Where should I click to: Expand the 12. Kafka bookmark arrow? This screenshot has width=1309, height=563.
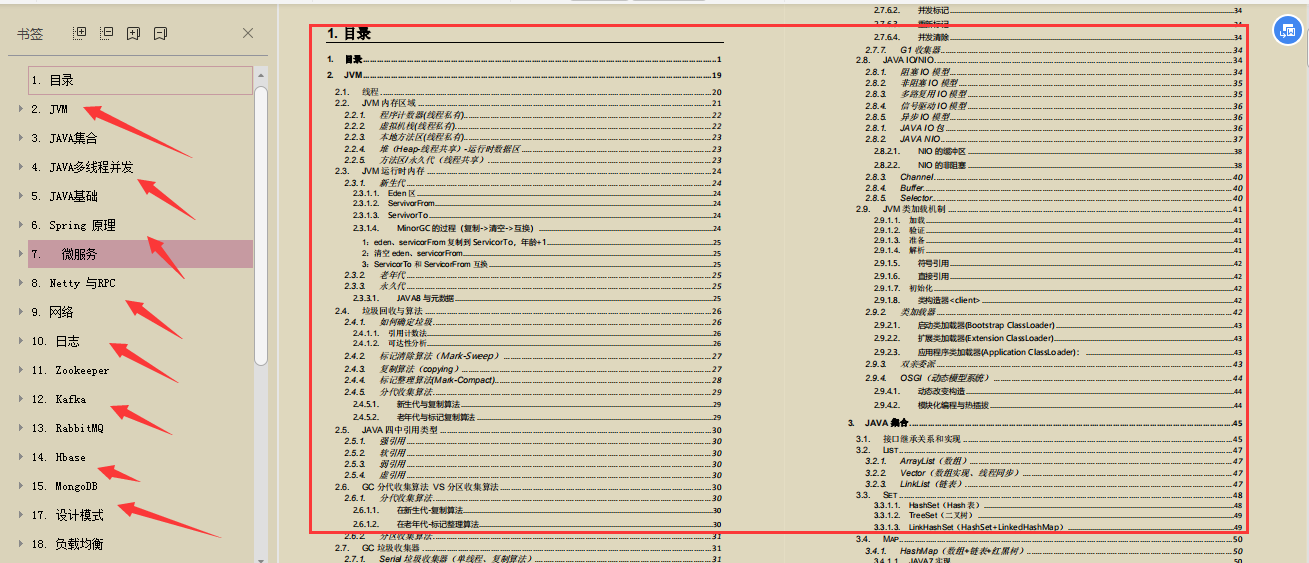click(x=20, y=399)
